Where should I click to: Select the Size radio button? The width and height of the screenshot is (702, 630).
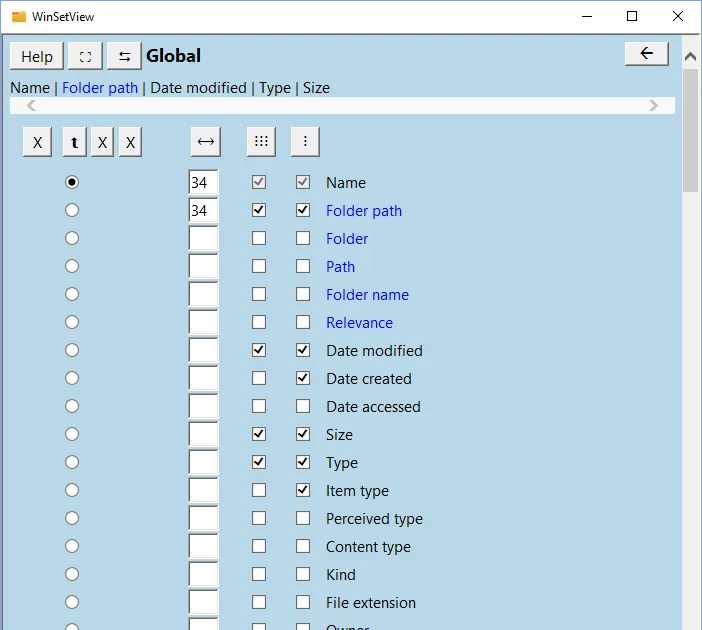(x=72, y=434)
